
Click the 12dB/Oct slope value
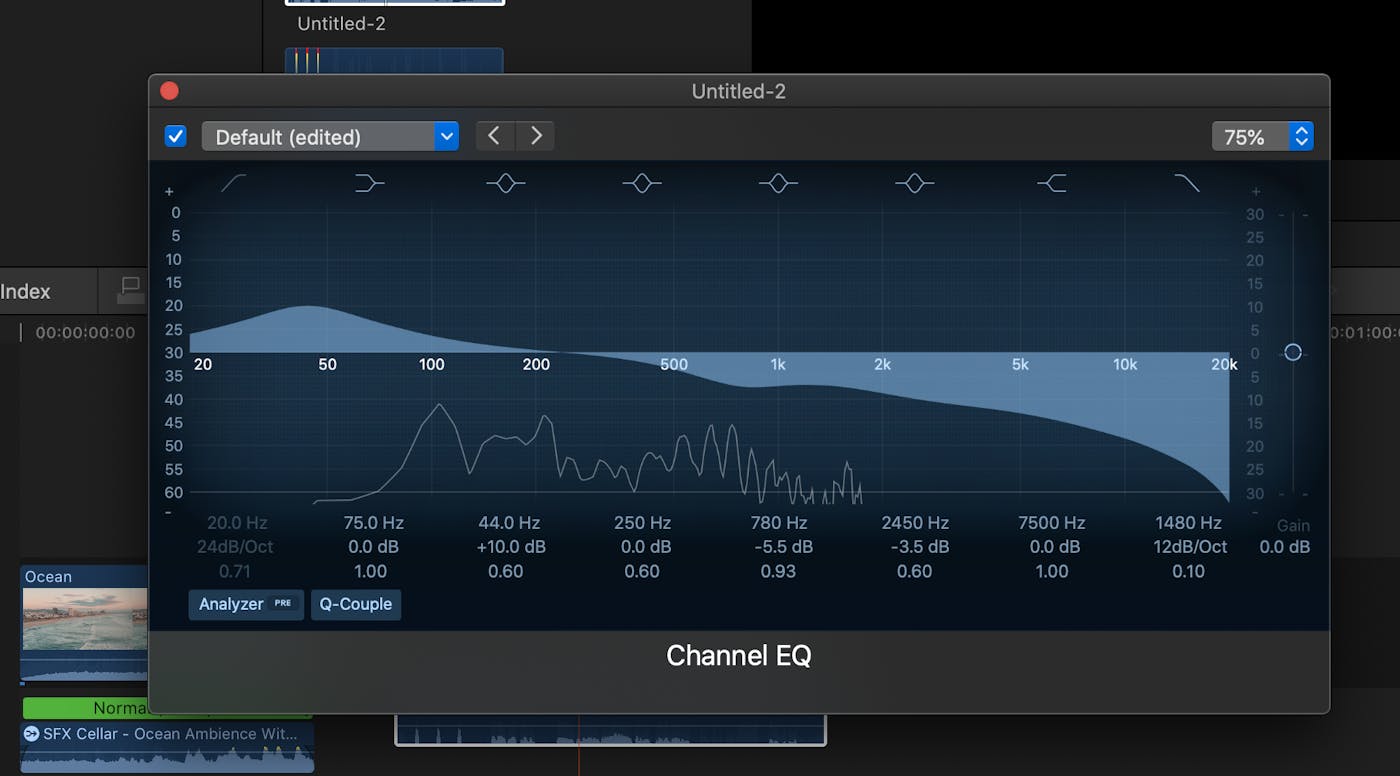pyautogui.click(x=1190, y=547)
